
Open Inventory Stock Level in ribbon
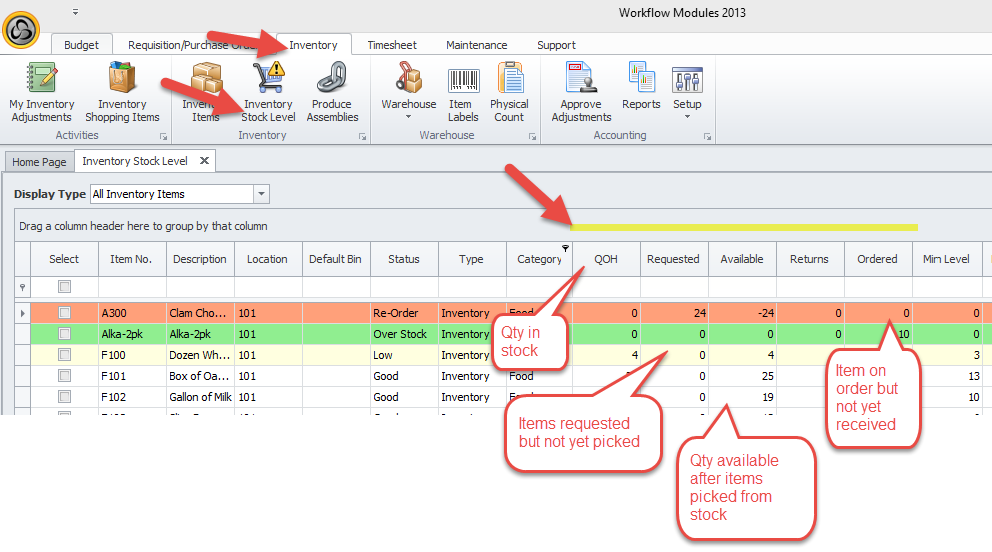coord(268,91)
